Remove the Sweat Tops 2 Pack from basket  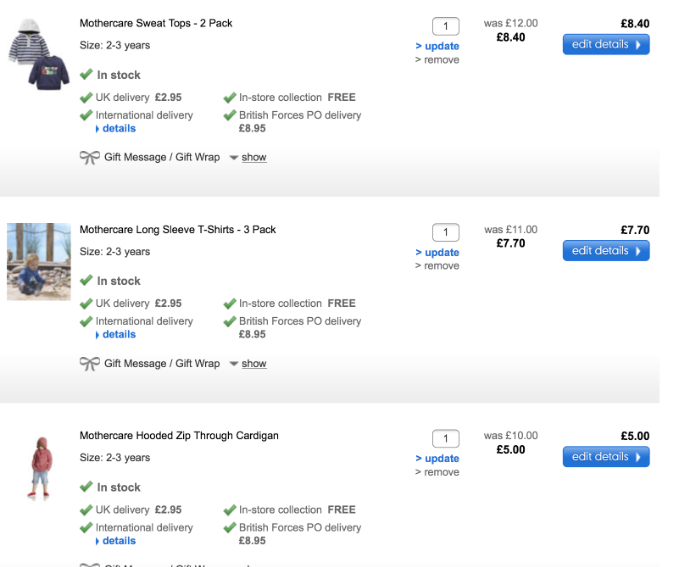click(441, 60)
